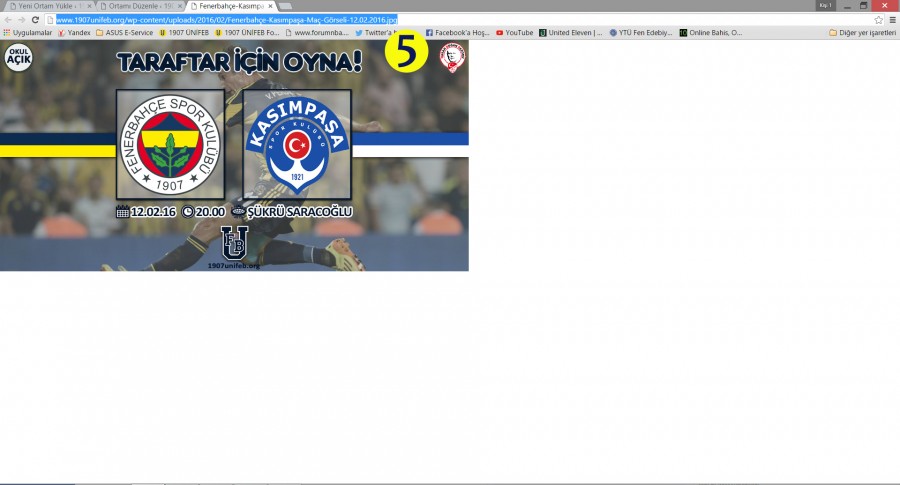Expand the Diğer yer işaretleri folder
The width and height of the screenshot is (900, 485).
pos(861,32)
